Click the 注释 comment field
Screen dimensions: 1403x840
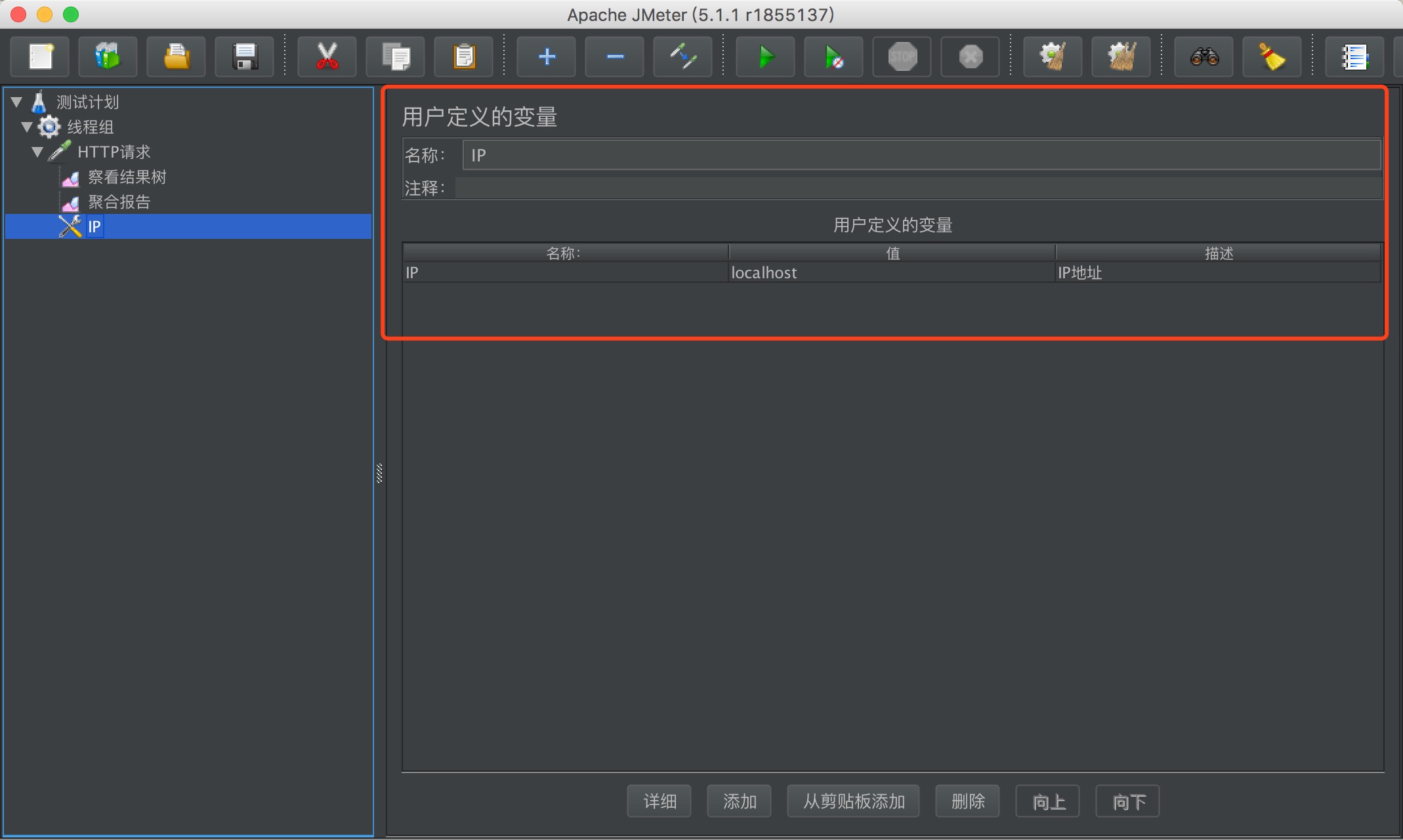tap(919, 188)
